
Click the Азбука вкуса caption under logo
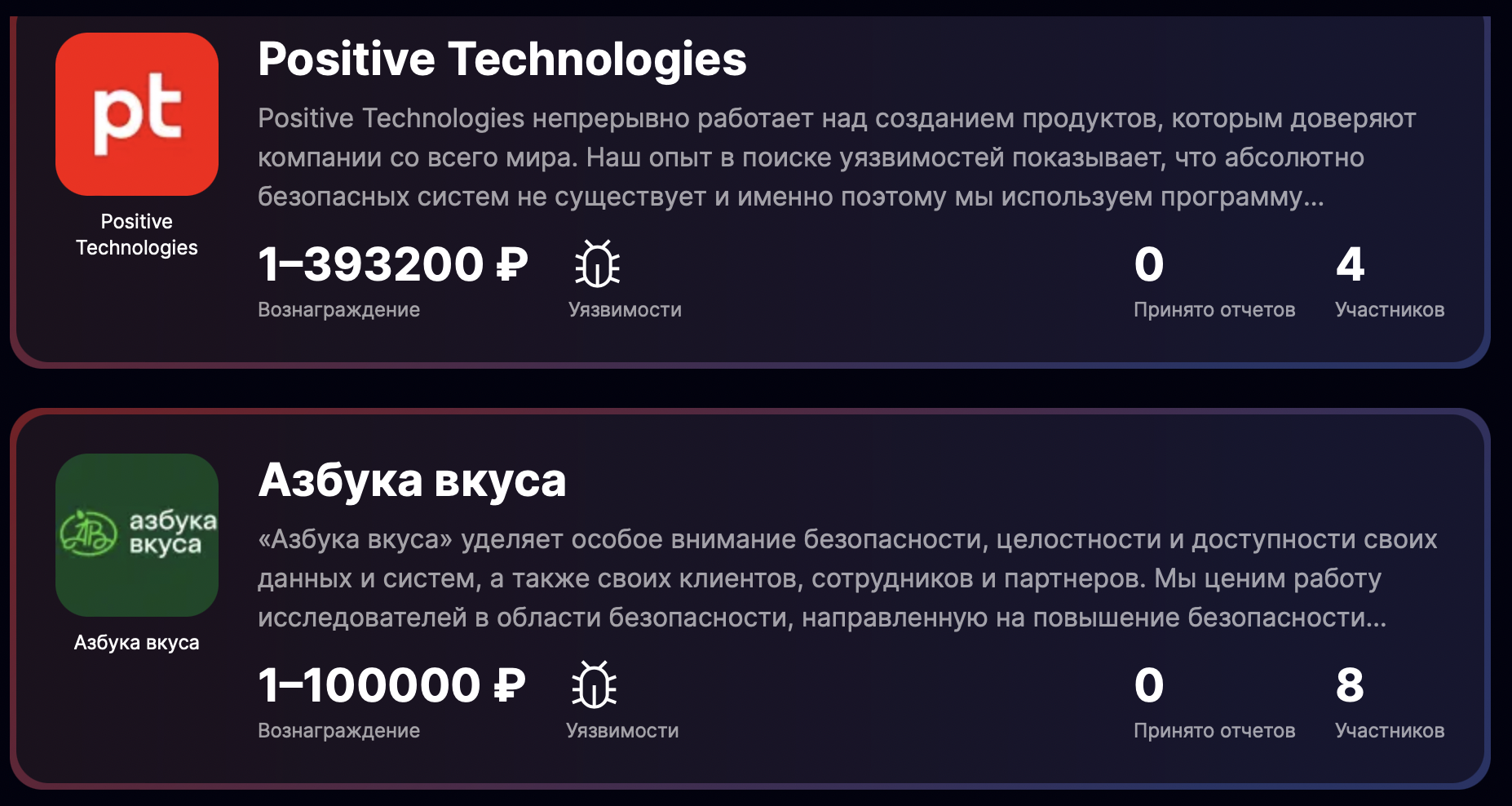tap(137, 643)
